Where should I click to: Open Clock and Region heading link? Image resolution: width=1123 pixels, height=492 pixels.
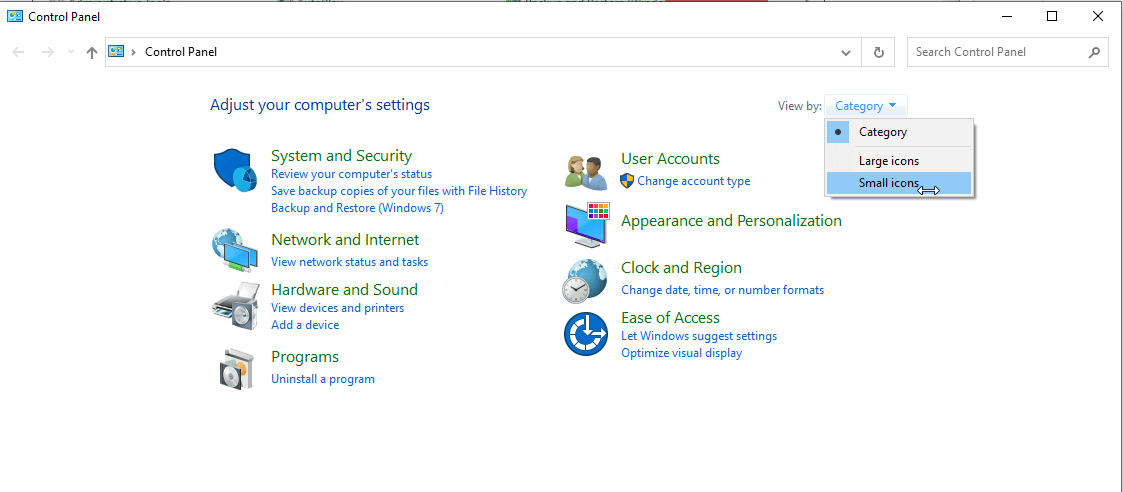(681, 267)
